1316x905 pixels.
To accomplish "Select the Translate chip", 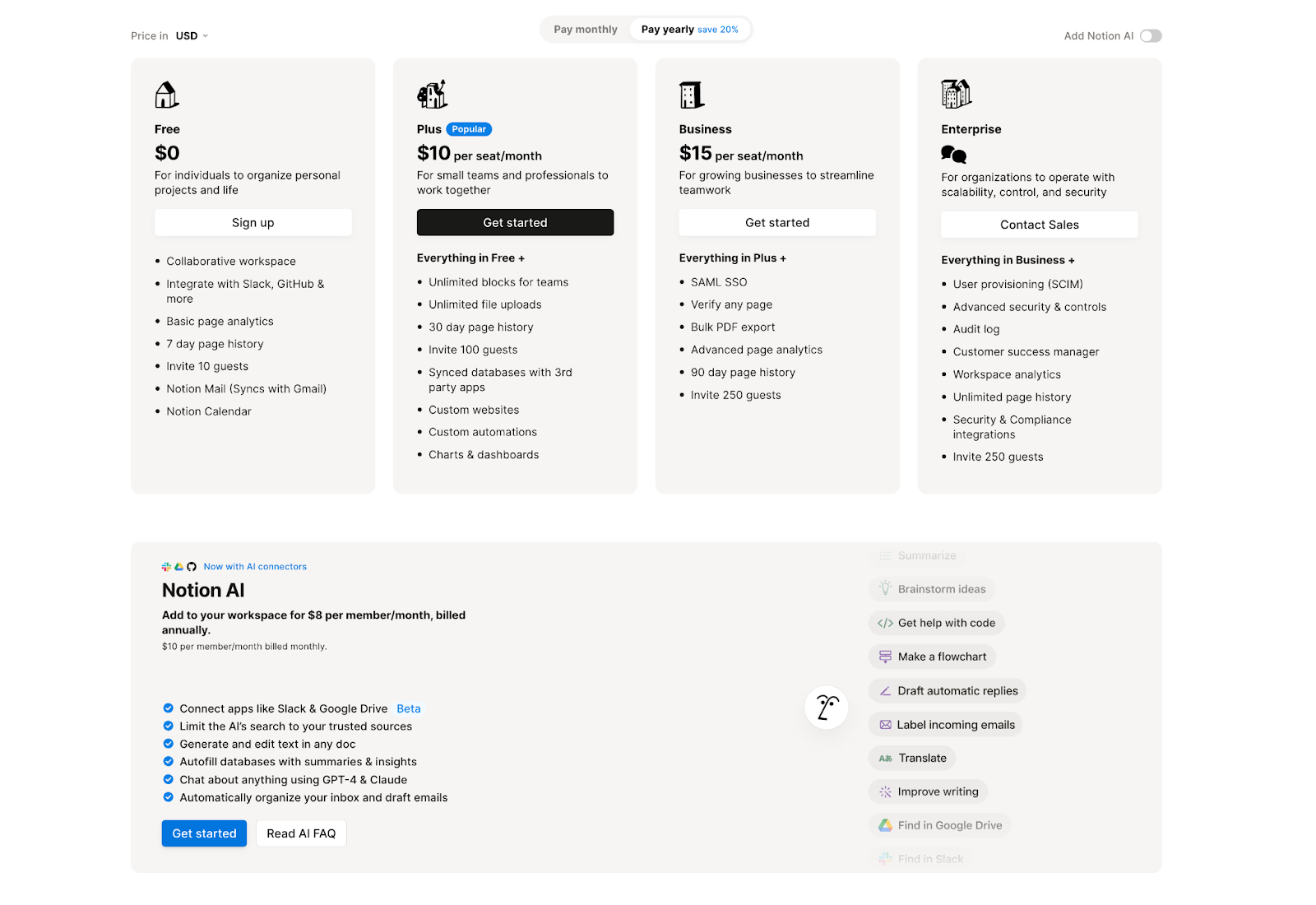I will (x=912, y=759).
